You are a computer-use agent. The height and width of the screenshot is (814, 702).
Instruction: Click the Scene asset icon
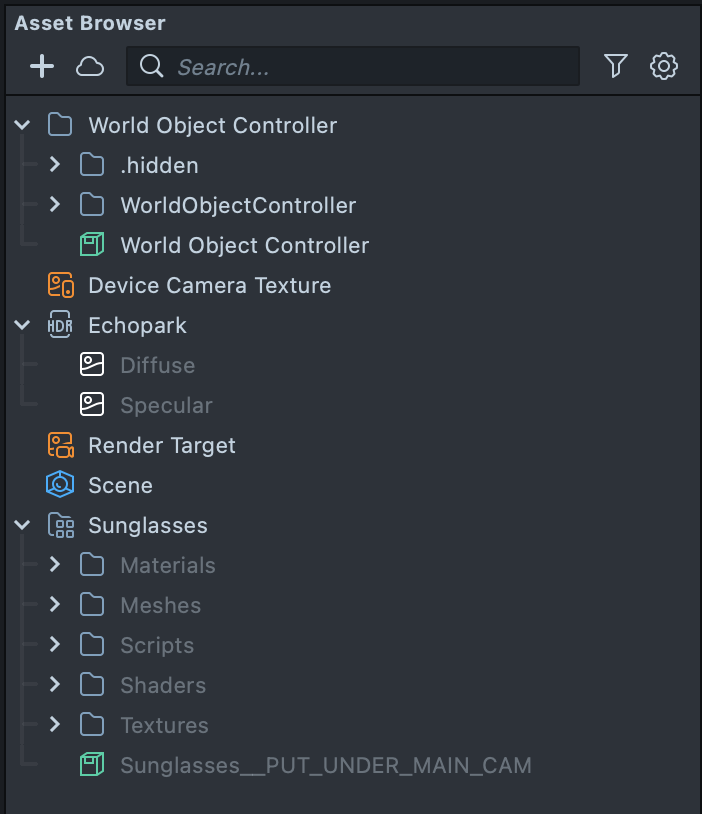coord(61,485)
